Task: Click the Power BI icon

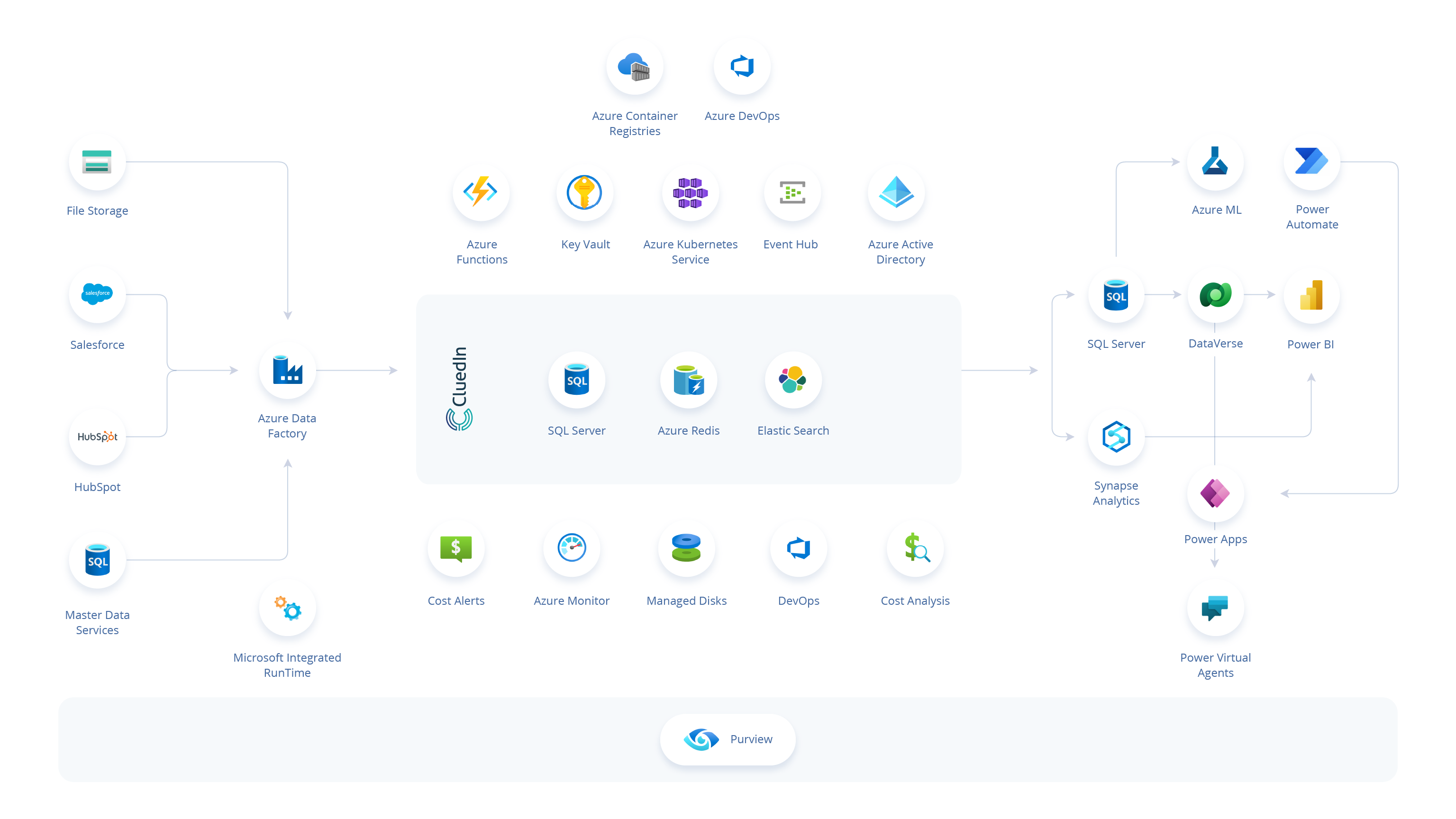Action: [x=1311, y=294]
